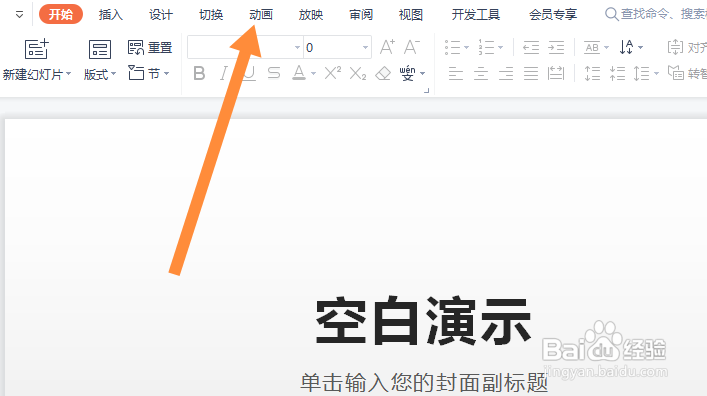The width and height of the screenshot is (707, 396).
Task: Click the 重置 reset button
Action: (150, 47)
